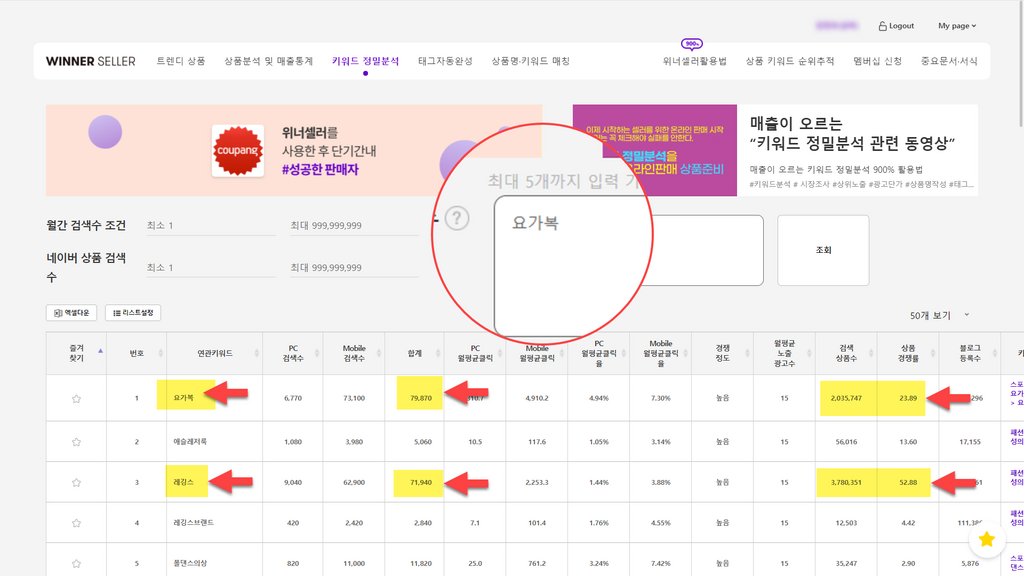The height and width of the screenshot is (576, 1024).
Task: Star the 요가복 row as favorite
Action: pos(76,398)
